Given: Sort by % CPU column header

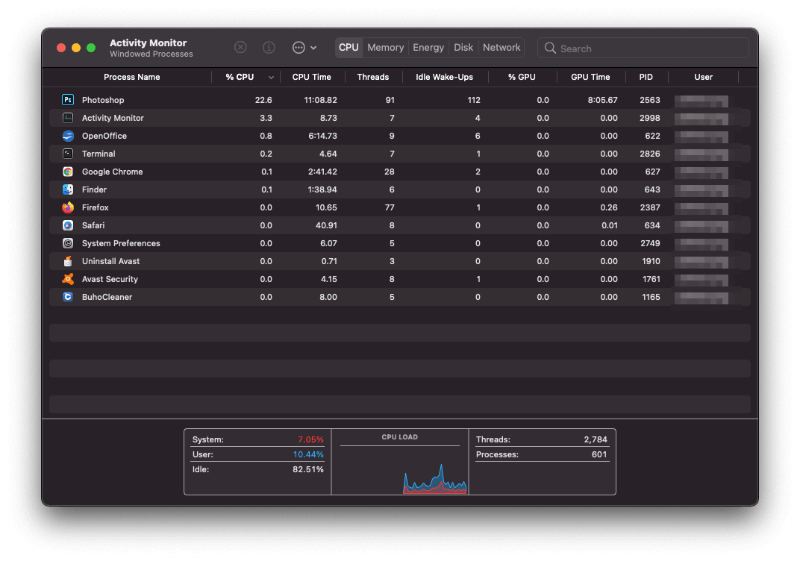Looking at the screenshot, I should pyautogui.click(x=240, y=77).
